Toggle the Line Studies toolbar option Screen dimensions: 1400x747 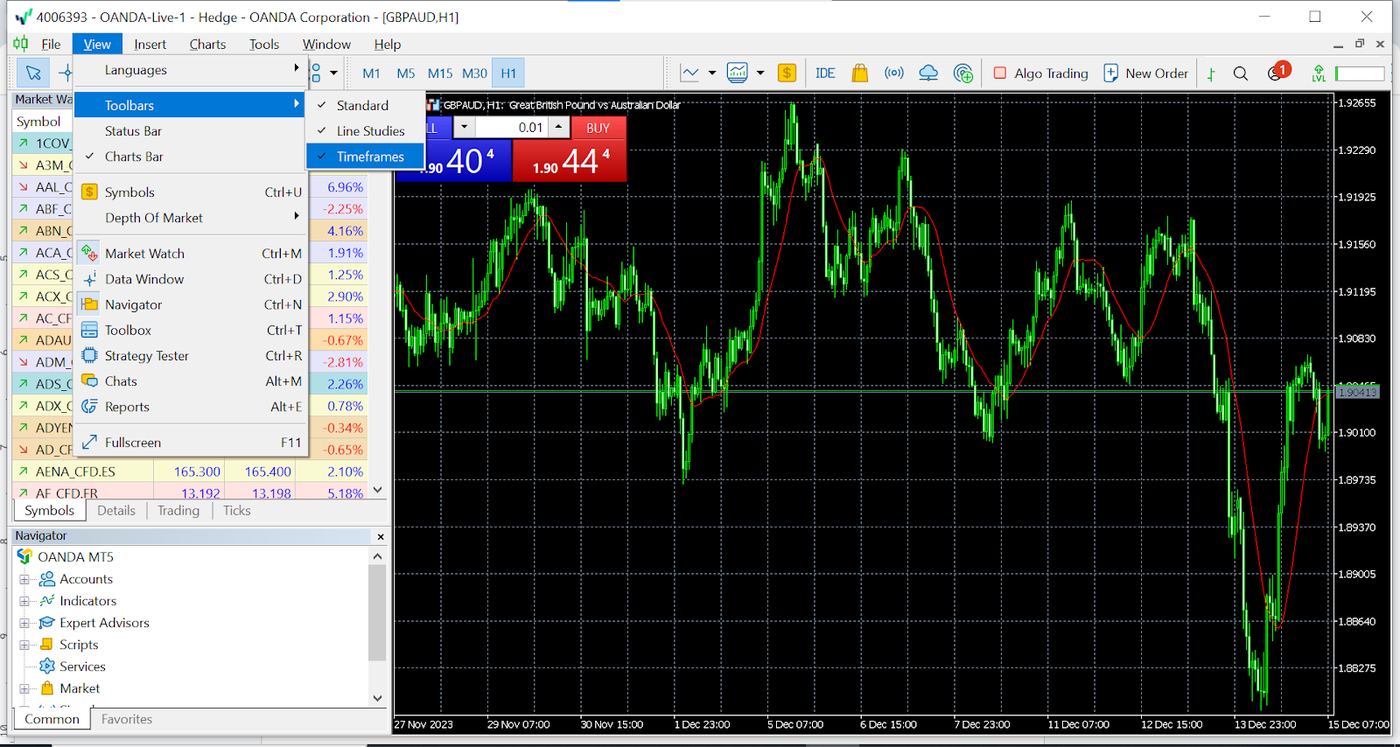(x=370, y=131)
